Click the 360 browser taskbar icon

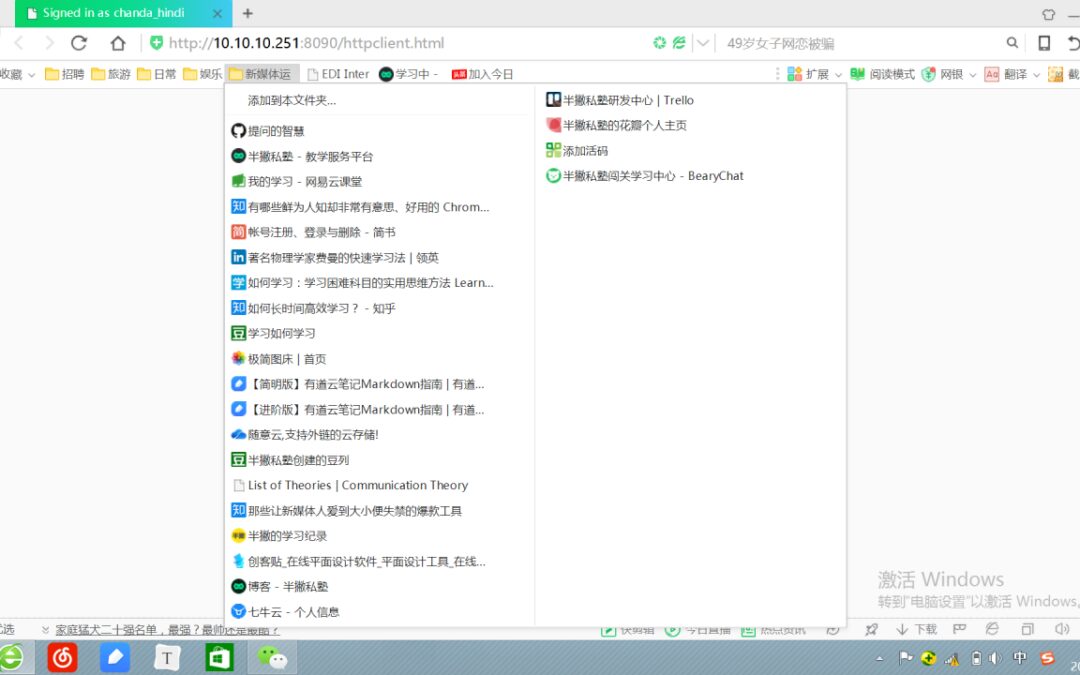click(x=11, y=658)
